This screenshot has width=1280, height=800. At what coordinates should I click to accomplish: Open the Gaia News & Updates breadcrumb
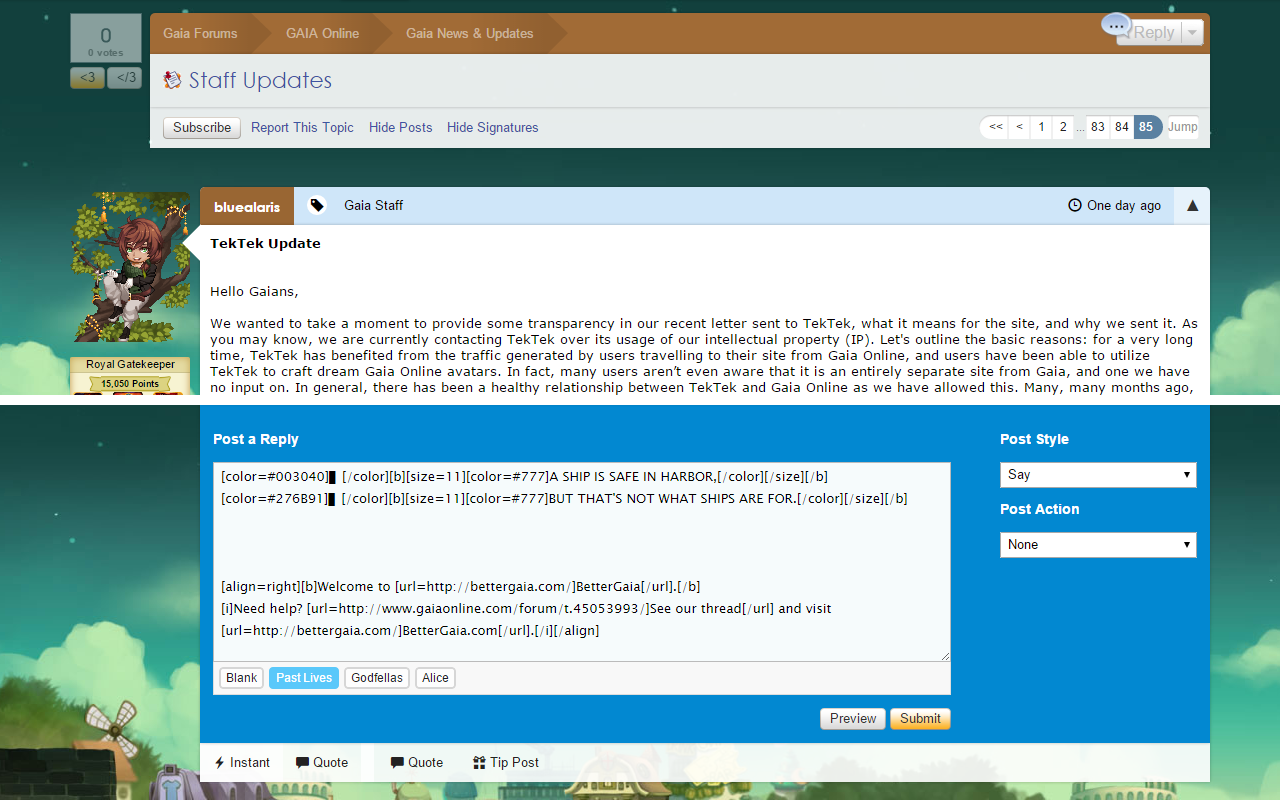[x=469, y=33]
